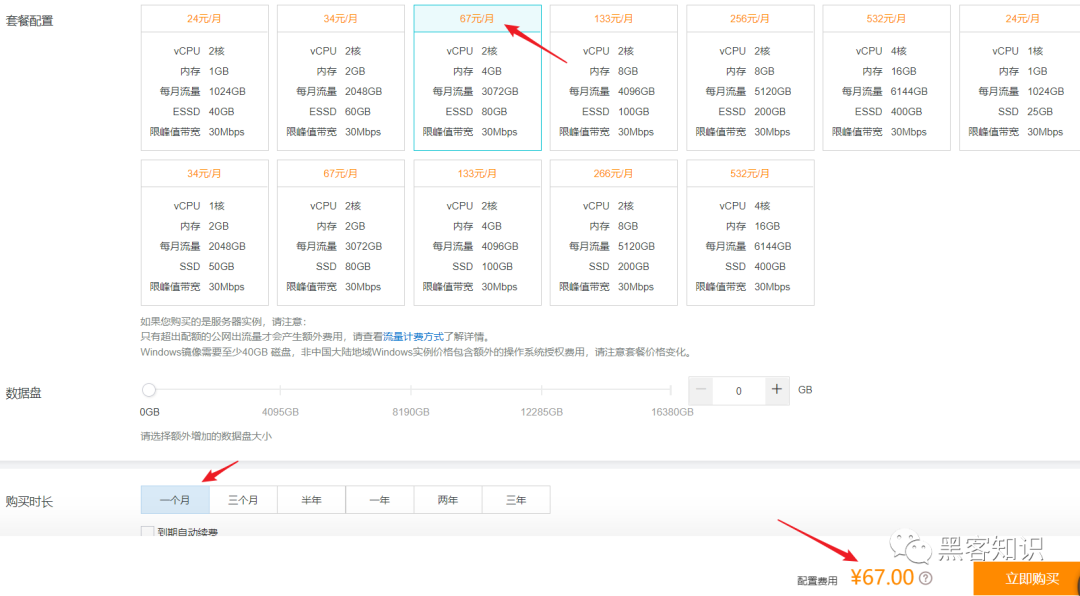This screenshot has width=1080, height=596.
Task: Choose the 133元/月 plan with ESSD 100GB
Action: pyautogui.click(x=614, y=78)
